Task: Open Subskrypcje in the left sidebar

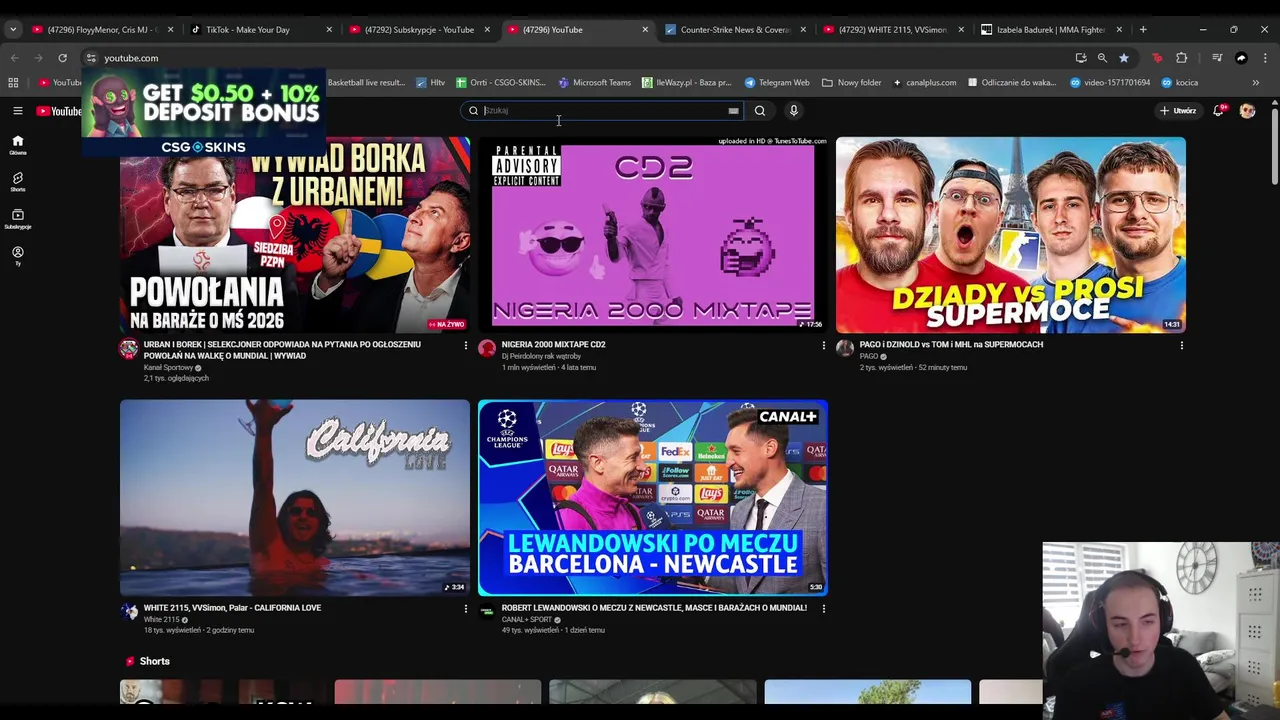Action: pos(17,218)
